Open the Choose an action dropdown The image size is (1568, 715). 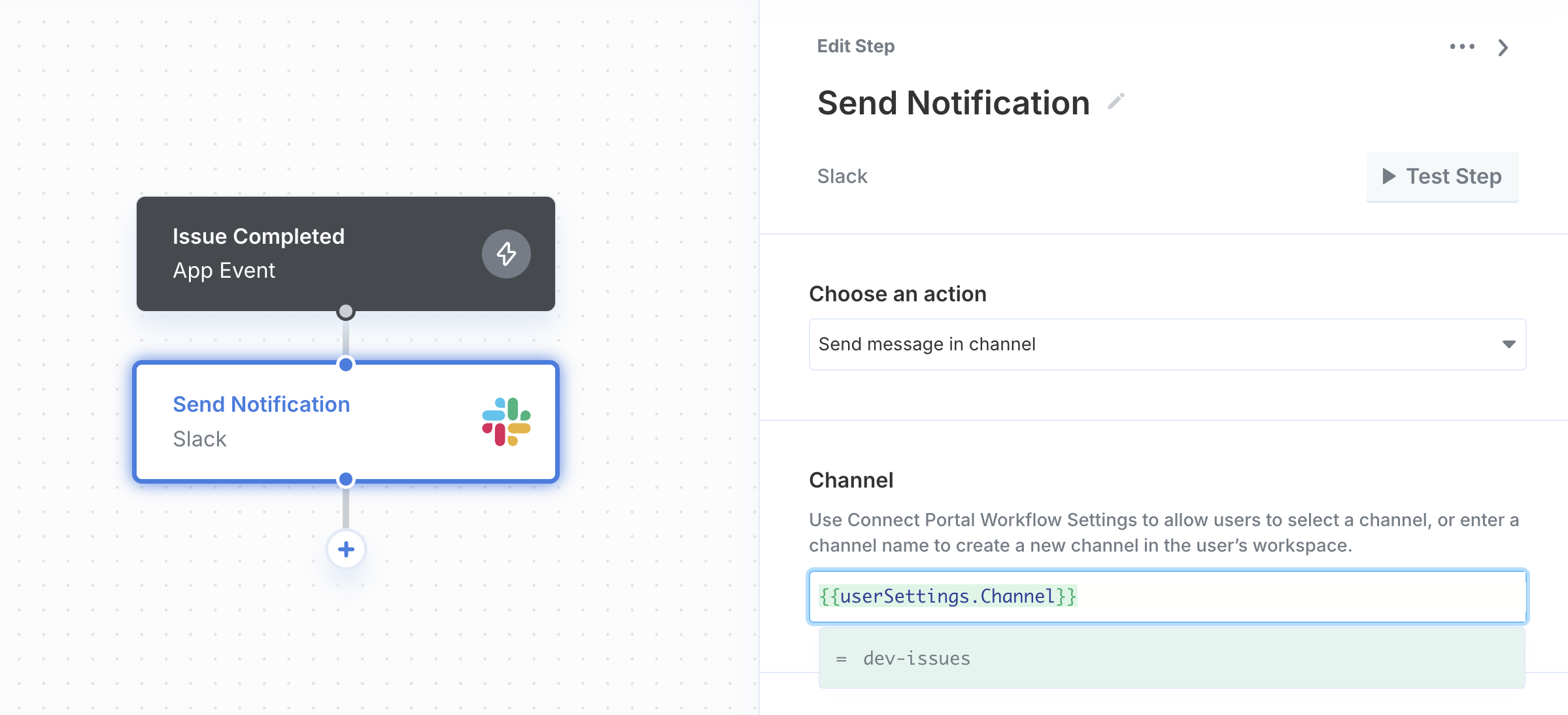click(1168, 344)
